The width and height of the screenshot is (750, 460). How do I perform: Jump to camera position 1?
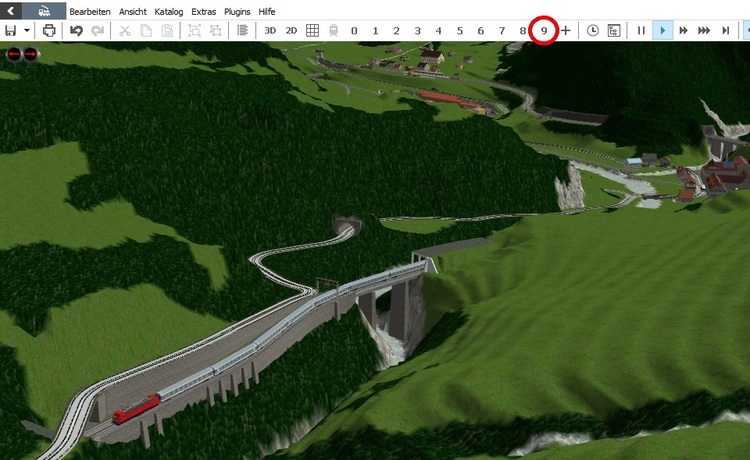tap(375, 31)
